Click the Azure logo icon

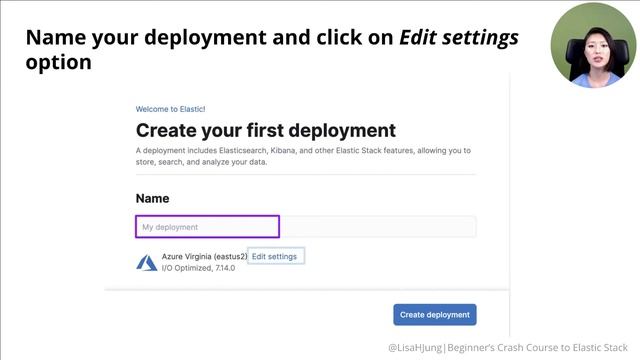click(x=147, y=262)
